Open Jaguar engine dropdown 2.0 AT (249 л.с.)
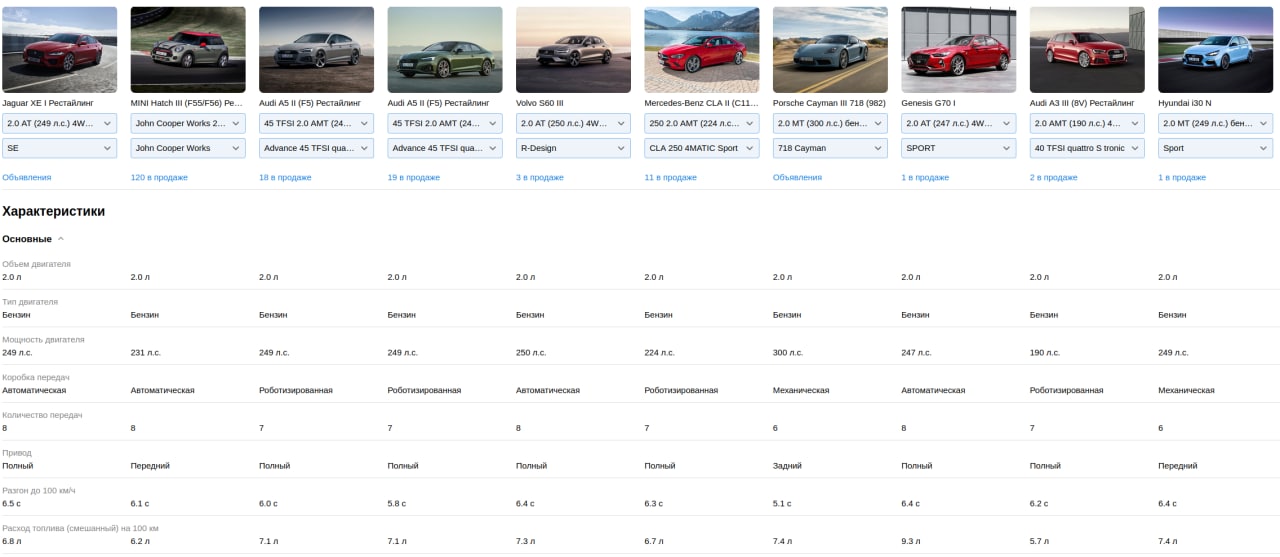Image resolution: width=1280 pixels, height=557 pixels. (x=59, y=123)
